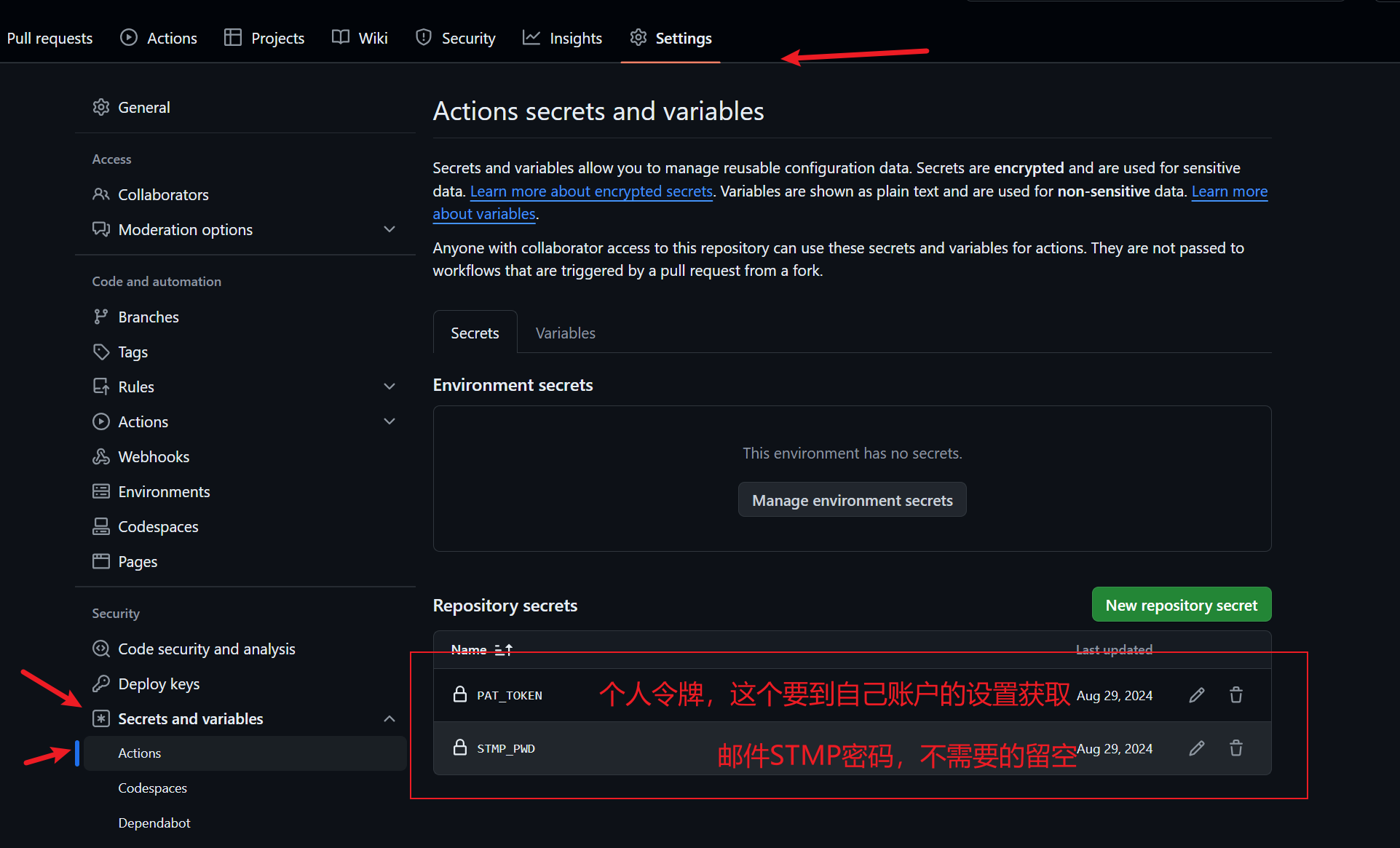Open Dependabot secrets sub-item

[x=154, y=823]
